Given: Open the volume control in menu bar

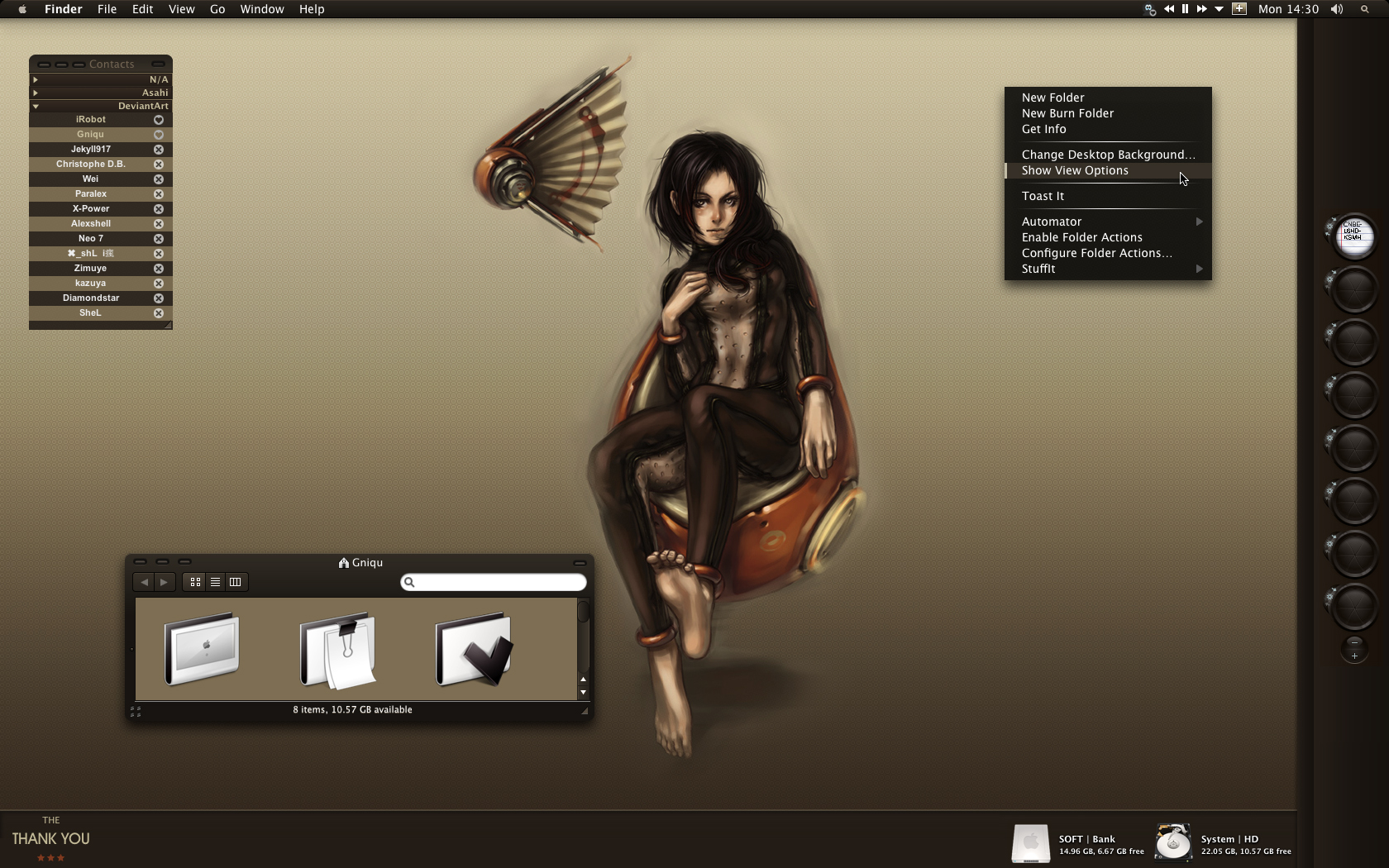Looking at the screenshot, I should point(1337,9).
